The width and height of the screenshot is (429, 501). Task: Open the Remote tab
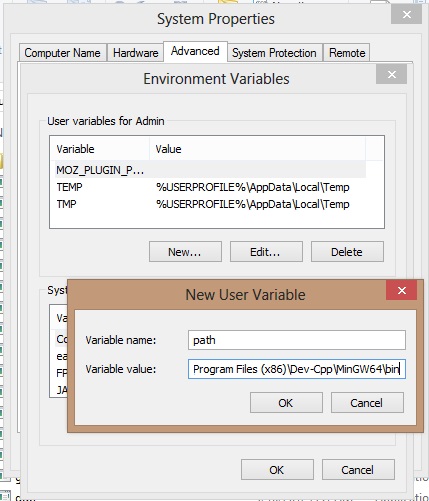(x=347, y=53)
